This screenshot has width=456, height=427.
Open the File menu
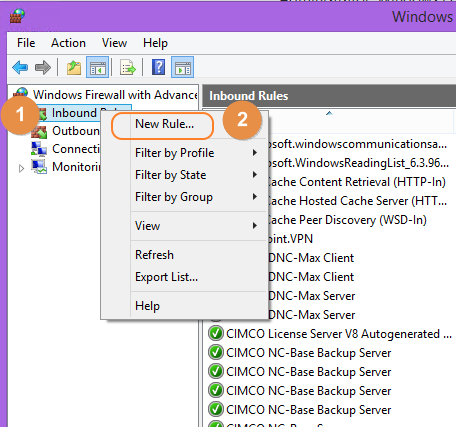tap(26, 43)
